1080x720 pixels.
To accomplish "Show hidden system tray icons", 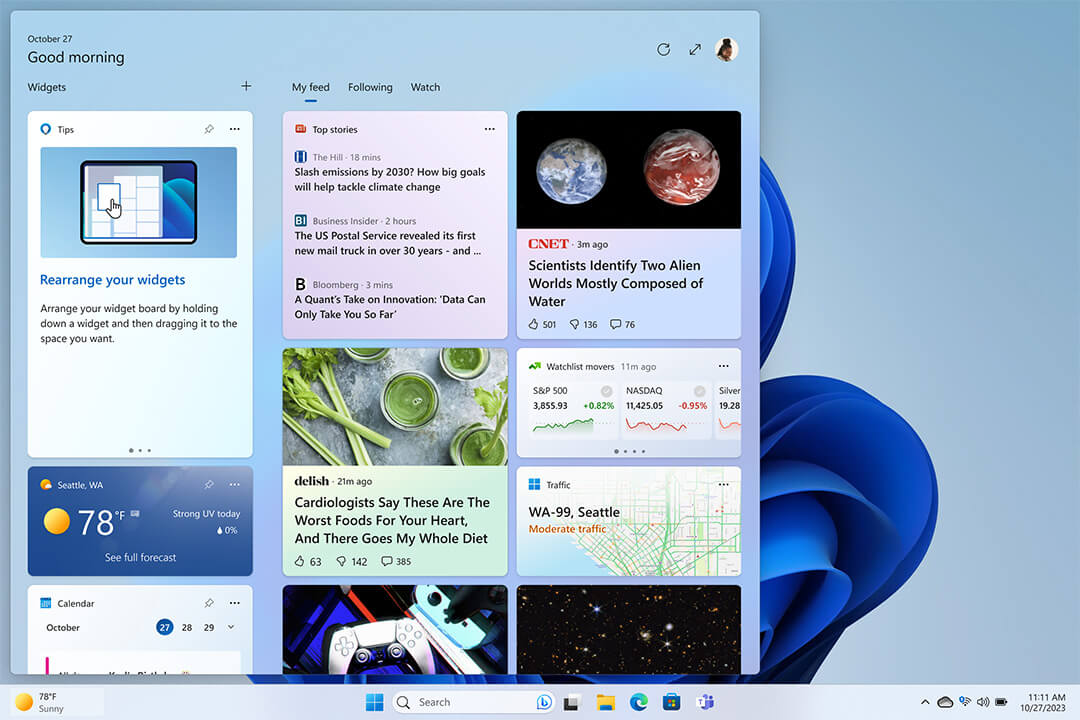I will click(x=925, y=702).
